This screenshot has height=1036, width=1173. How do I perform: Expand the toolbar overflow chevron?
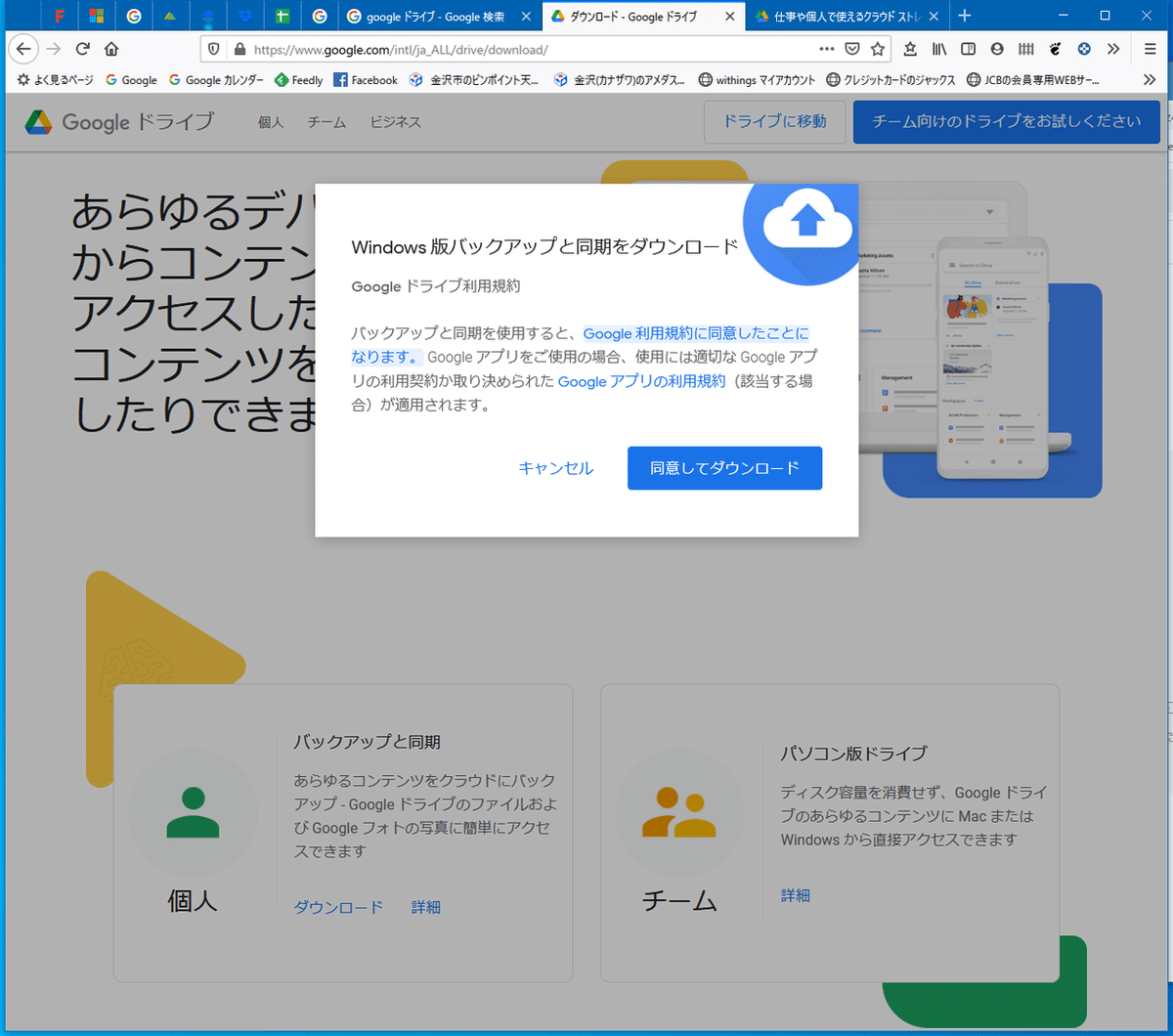point(1112,48)
